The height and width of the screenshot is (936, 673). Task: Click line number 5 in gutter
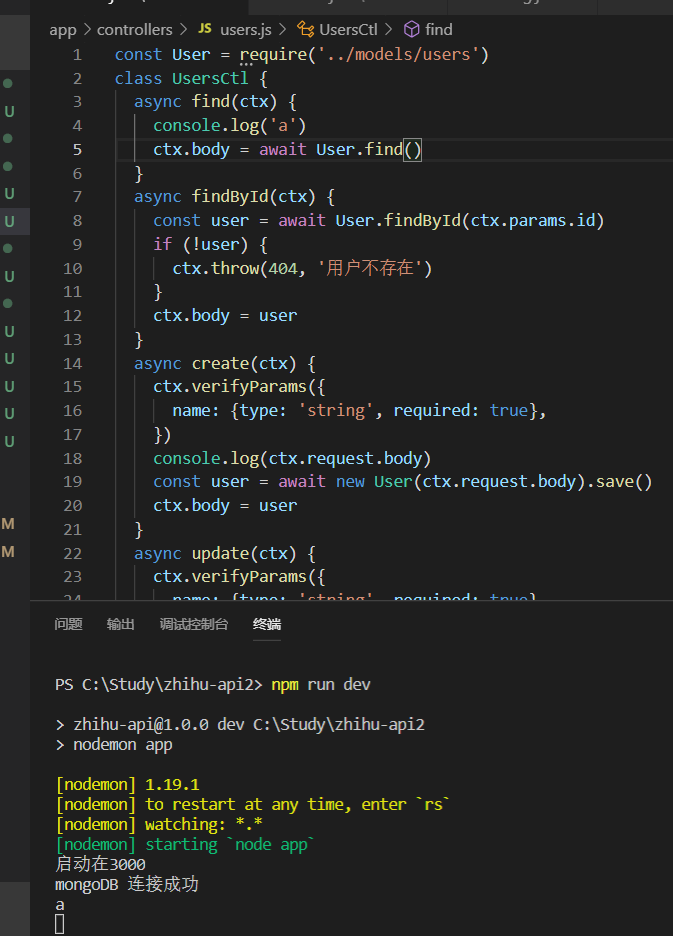[77, 149]
